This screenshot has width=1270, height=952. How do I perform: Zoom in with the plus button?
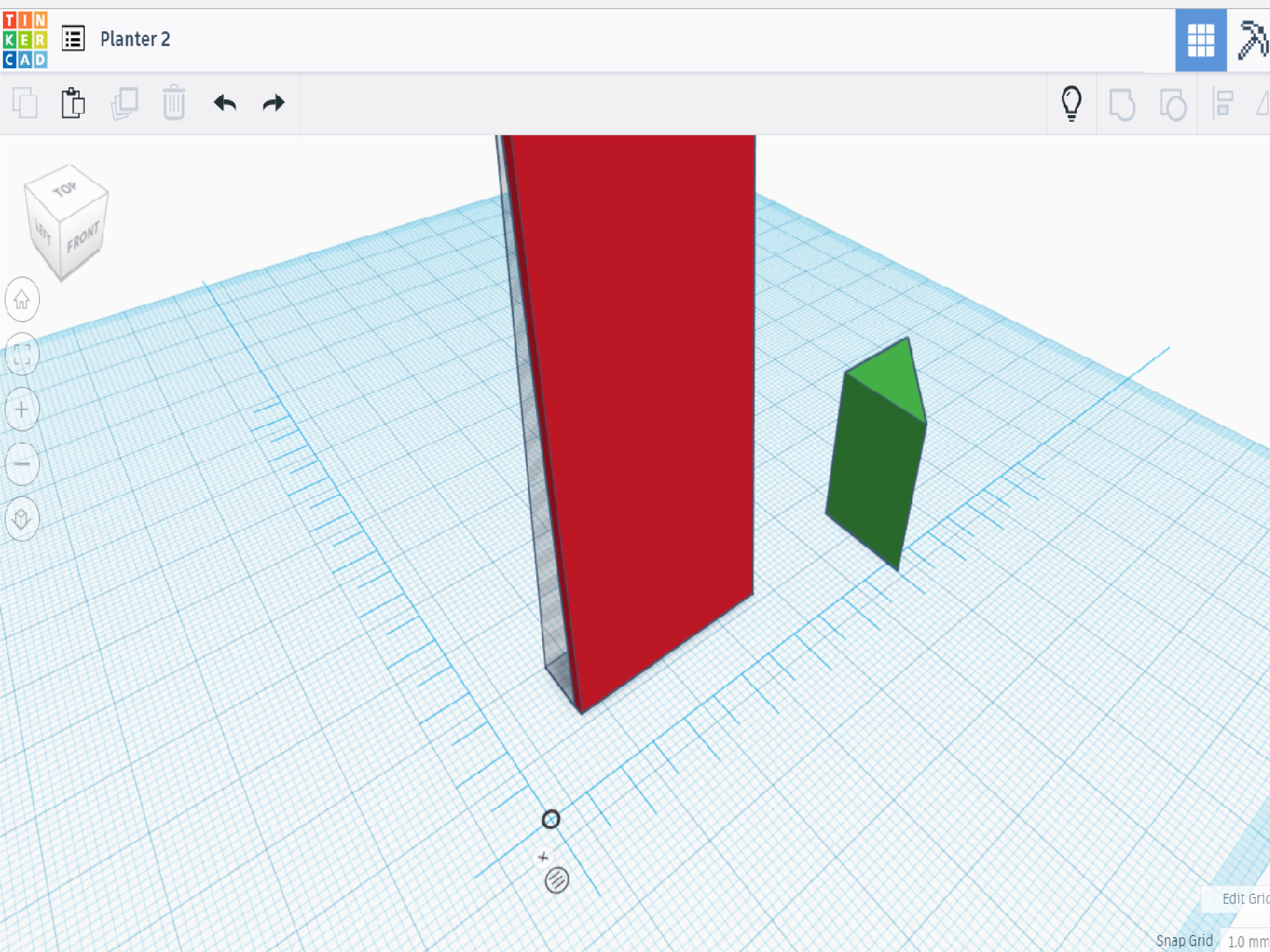[22, 410]
